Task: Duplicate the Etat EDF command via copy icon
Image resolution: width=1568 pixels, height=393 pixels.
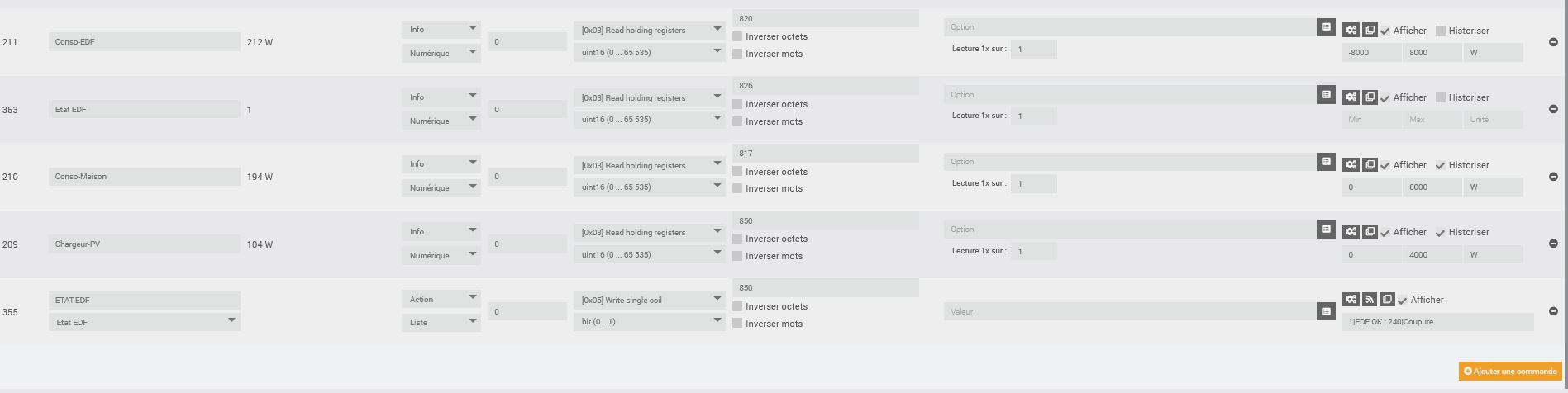Action: (x=1370, y=97)
